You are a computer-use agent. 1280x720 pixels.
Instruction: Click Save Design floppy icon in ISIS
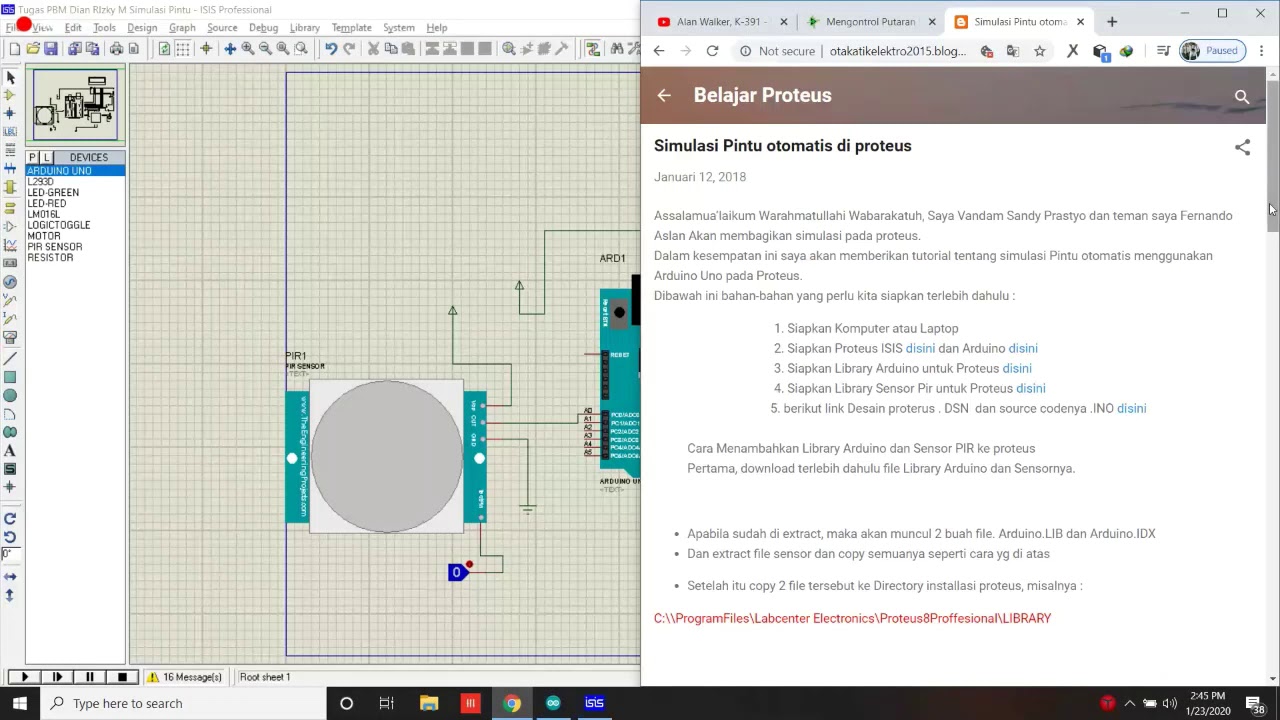(51, 49)
